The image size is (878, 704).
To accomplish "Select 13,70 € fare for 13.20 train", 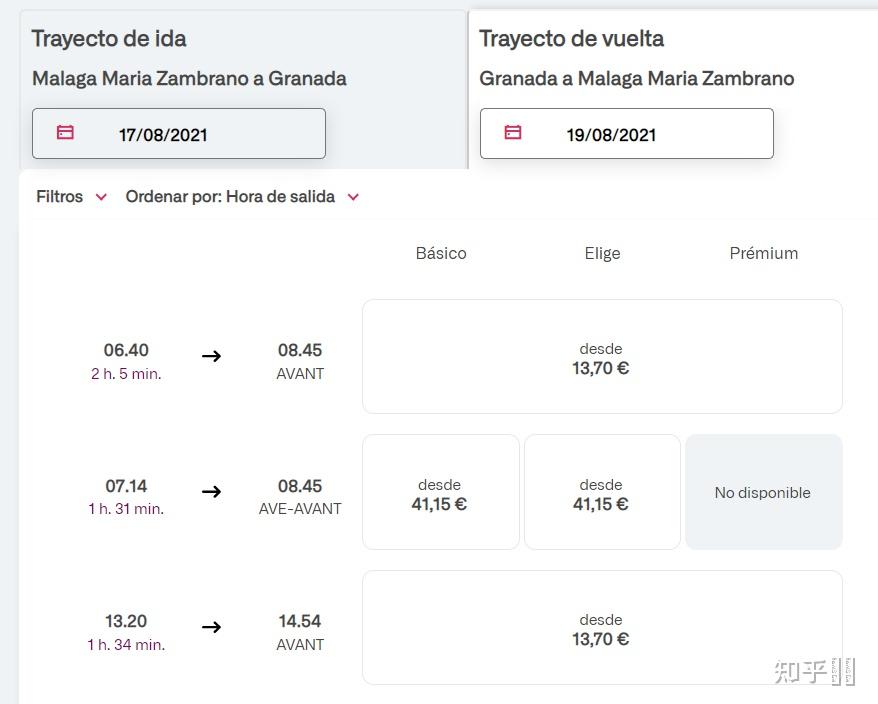I will pyautogui.click(x=601, y=628).
